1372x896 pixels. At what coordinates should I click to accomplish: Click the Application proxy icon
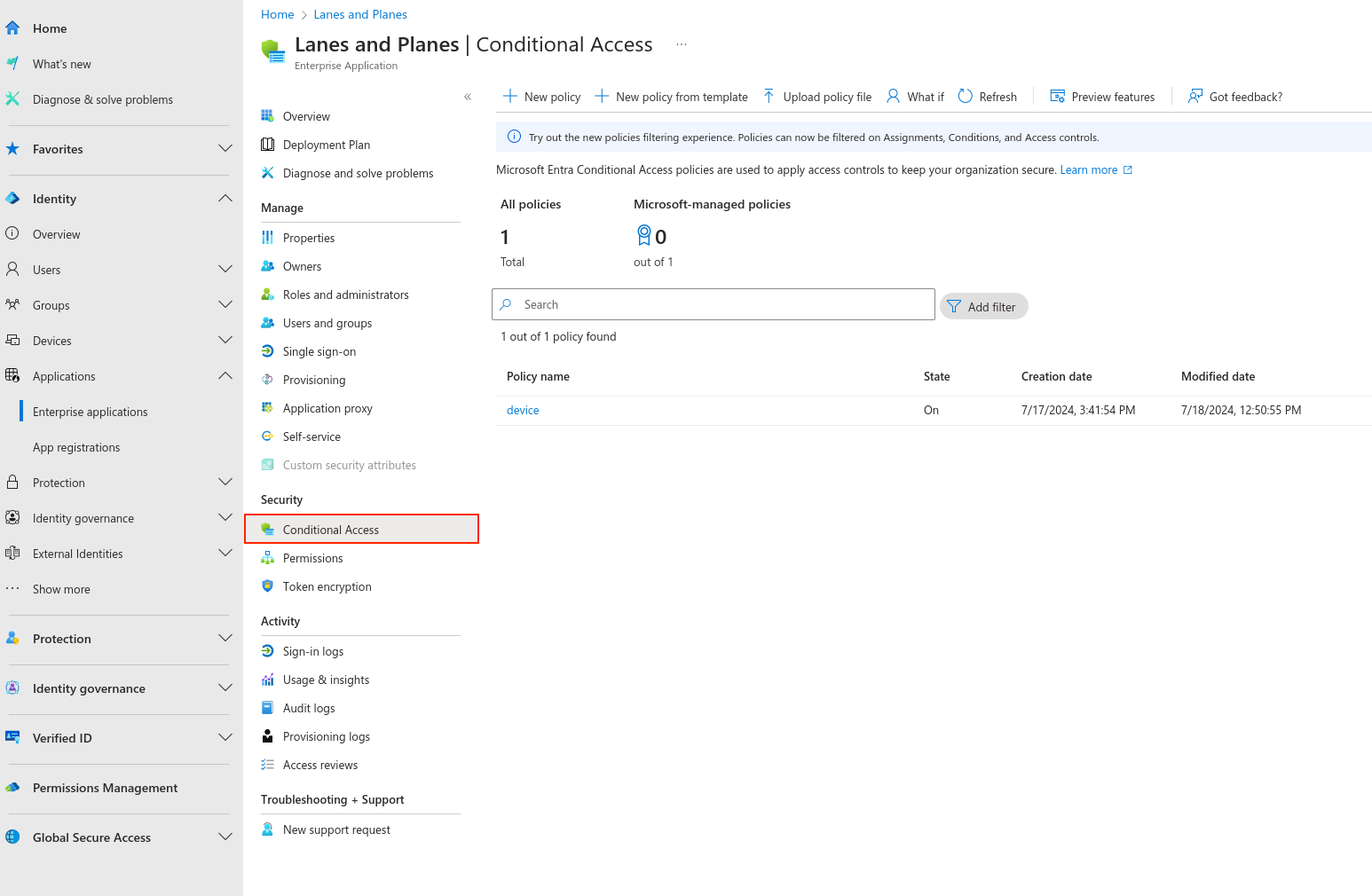[x=267, y=408]
